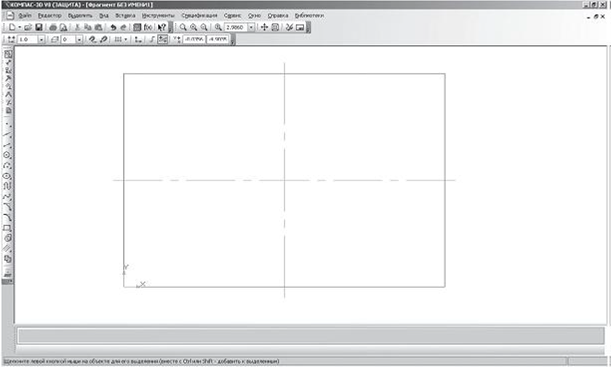Open the Файл menu
The width and height of the screenshot is (611, 367).
click(25, 16)
